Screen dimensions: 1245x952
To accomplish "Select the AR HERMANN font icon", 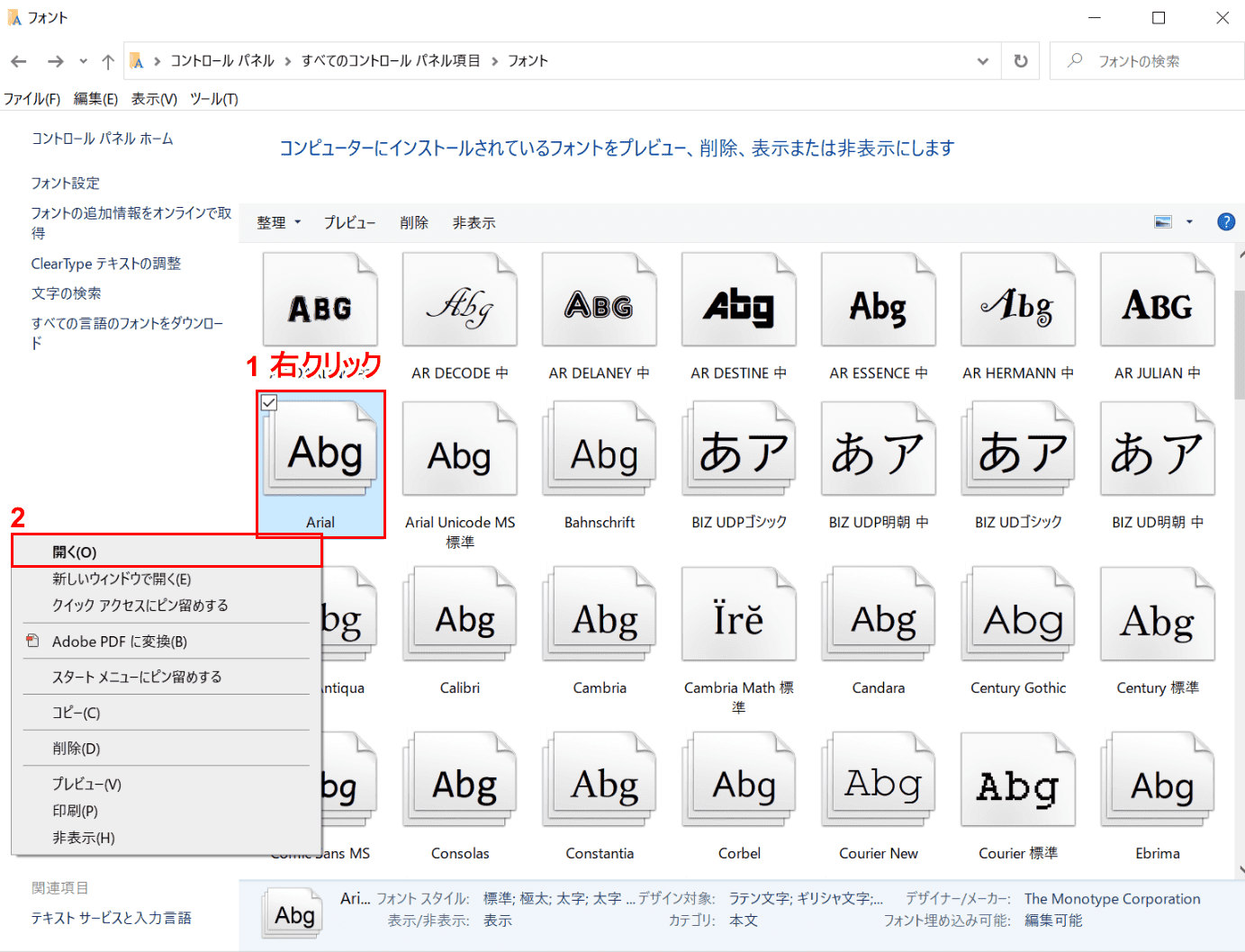I will pyautogui.click(x=1018, y=300).
